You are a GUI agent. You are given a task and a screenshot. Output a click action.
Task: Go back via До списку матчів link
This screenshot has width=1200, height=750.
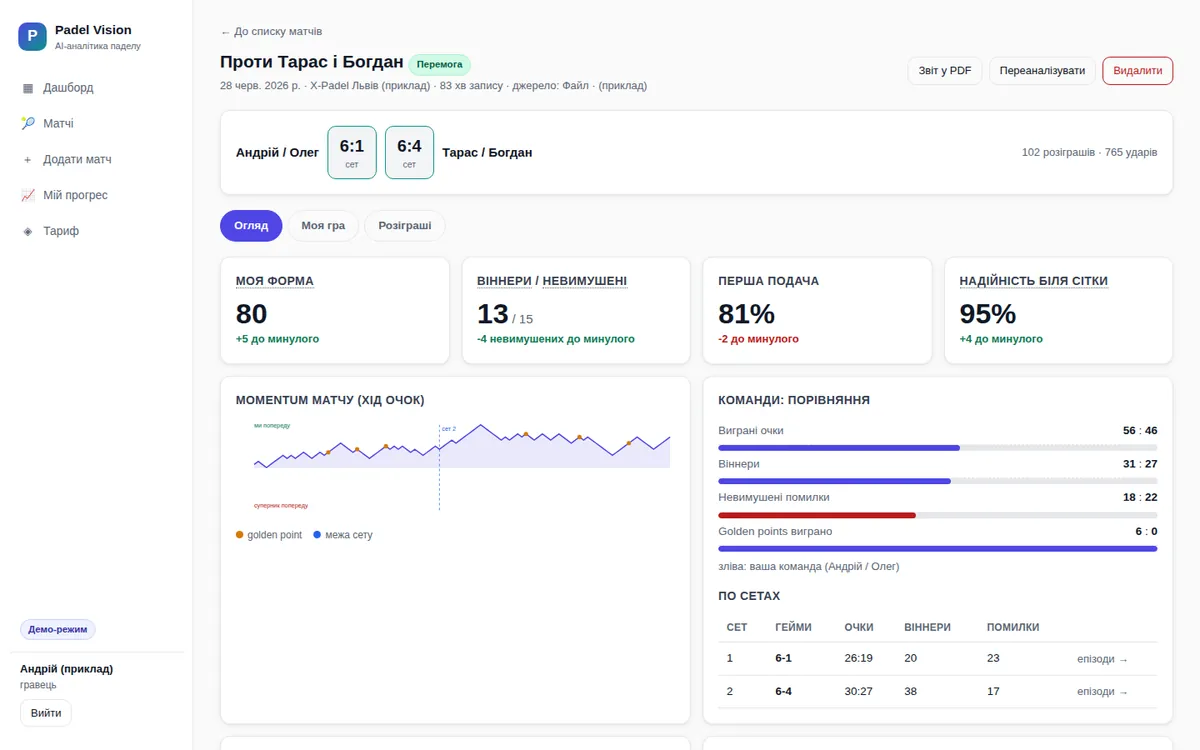coord(271,32)
